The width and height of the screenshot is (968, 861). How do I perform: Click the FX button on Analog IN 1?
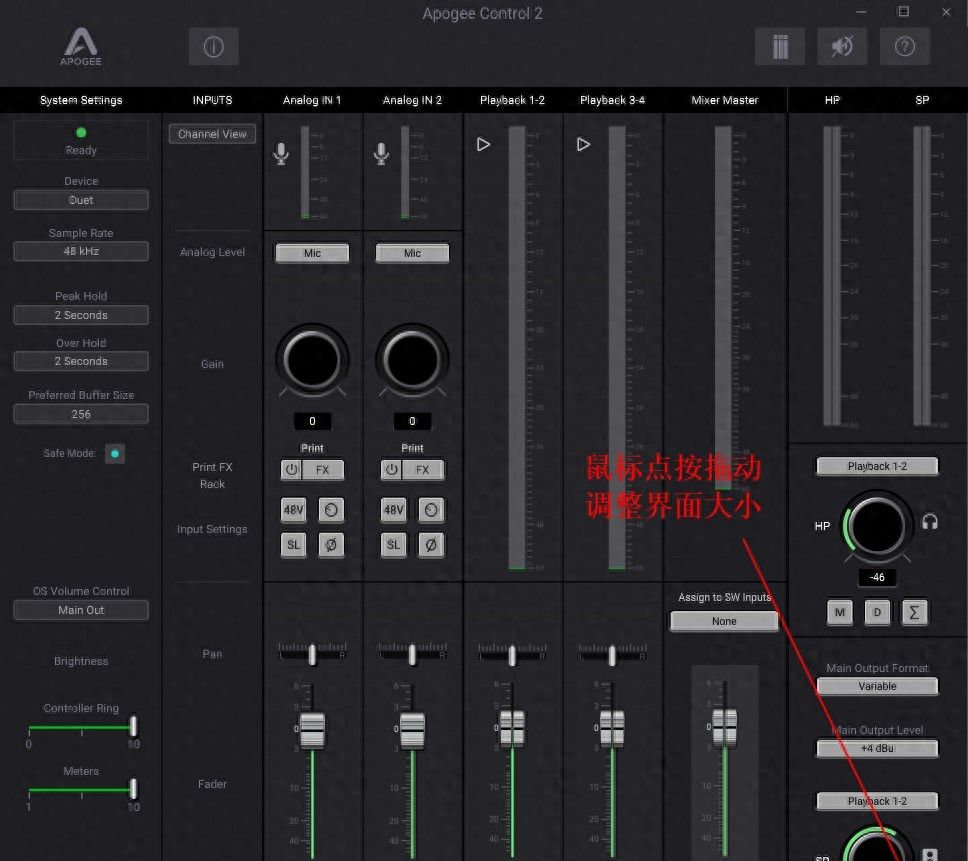point(323,470)
